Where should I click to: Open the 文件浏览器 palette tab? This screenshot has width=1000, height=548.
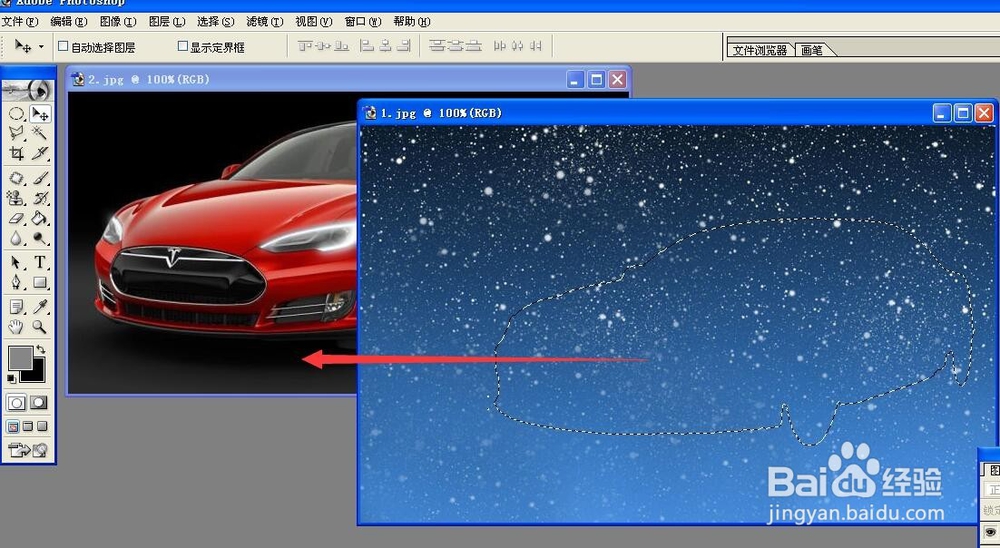click(760, 50)
